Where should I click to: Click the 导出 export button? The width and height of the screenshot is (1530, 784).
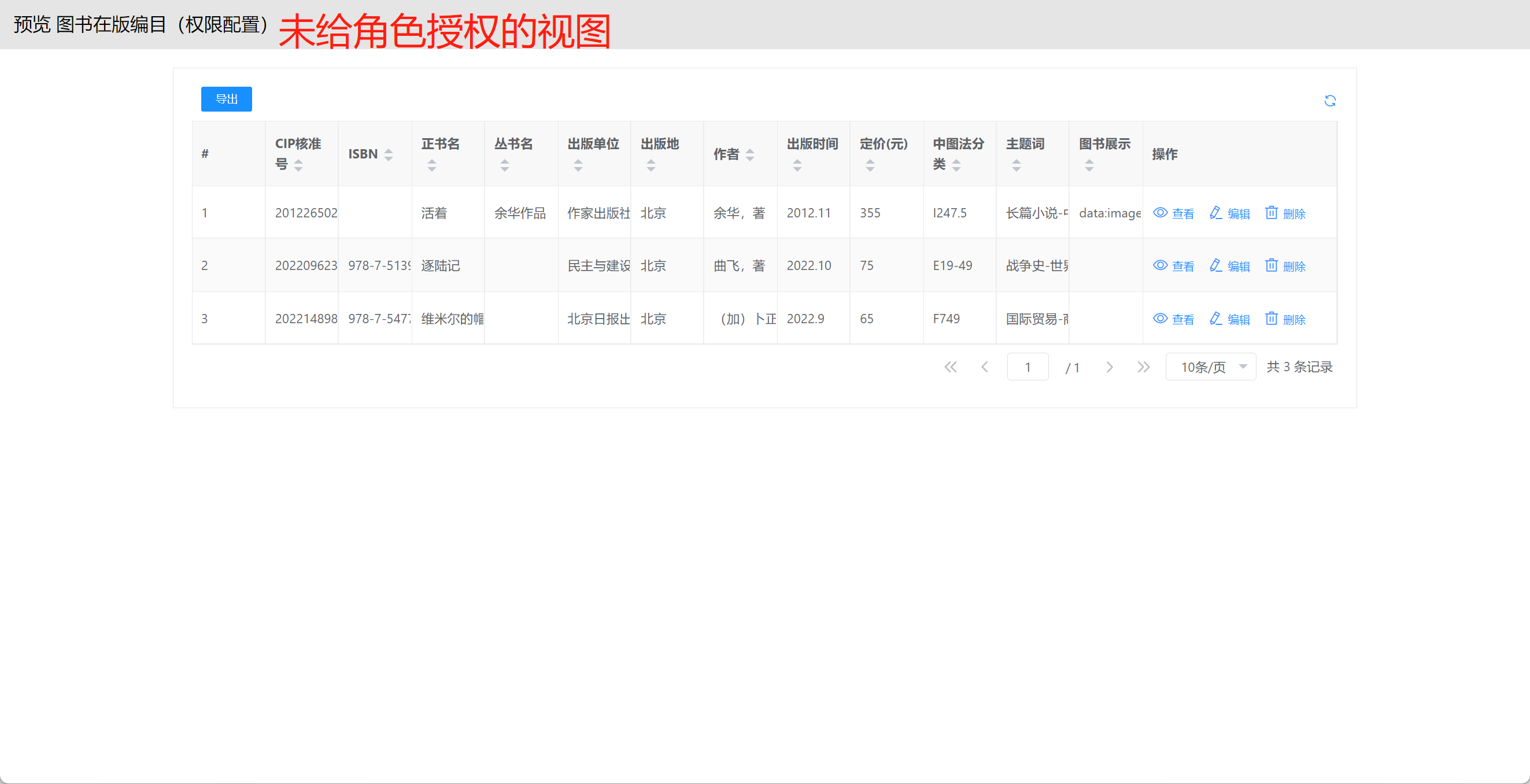(x=226, y=99)
